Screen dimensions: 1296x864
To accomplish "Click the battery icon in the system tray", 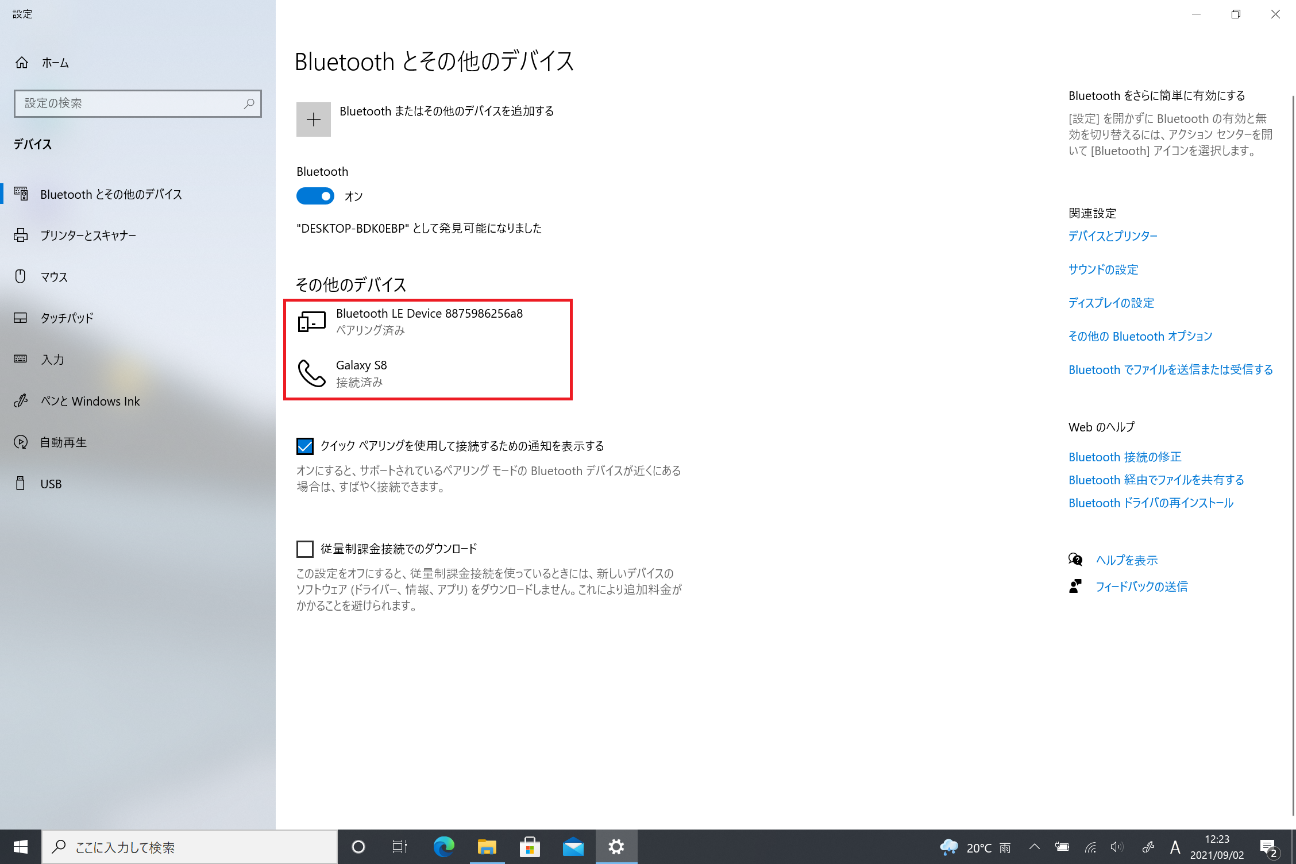I will [1063, 847].
